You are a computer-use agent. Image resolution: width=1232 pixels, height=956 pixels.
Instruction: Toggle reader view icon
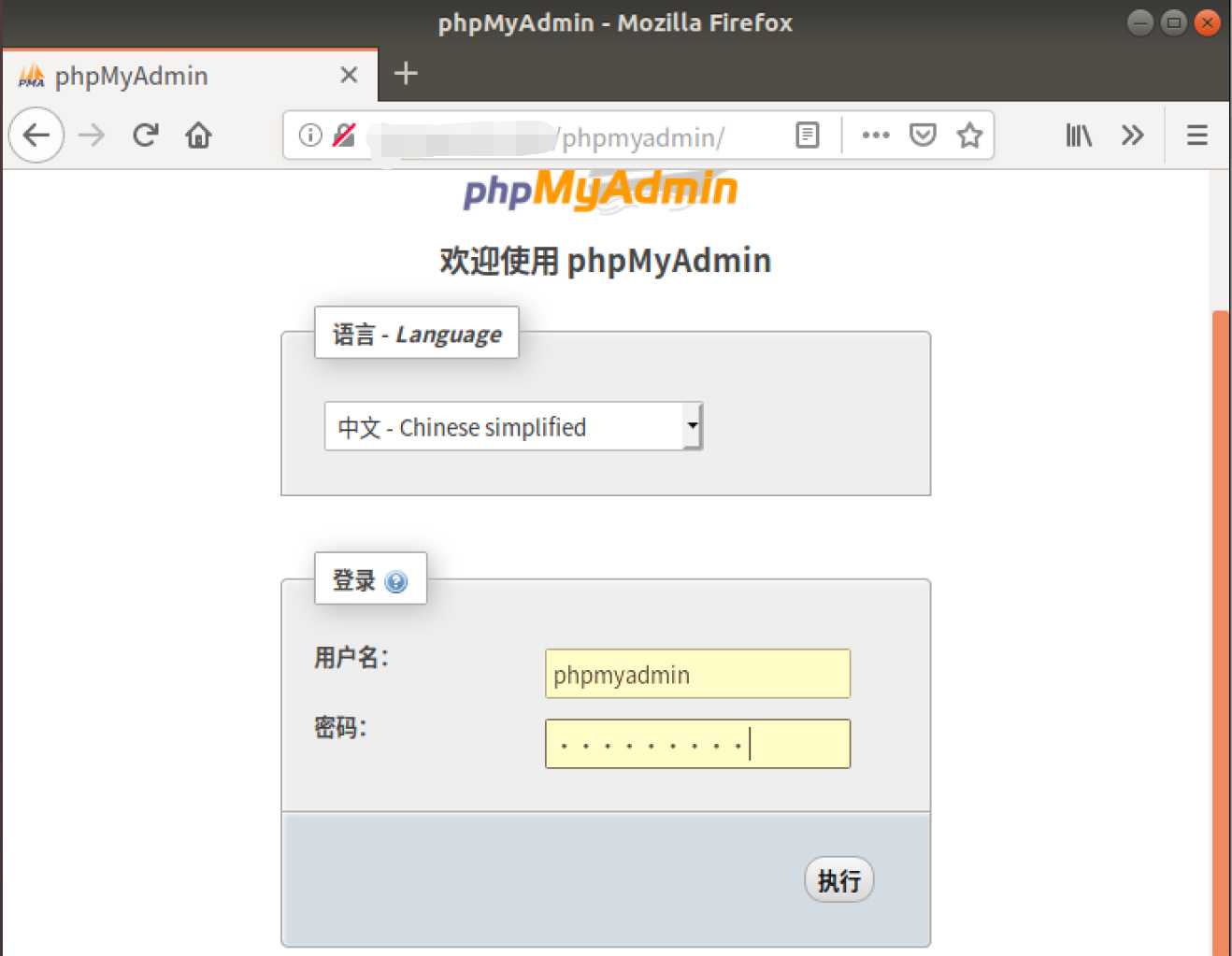808,136
